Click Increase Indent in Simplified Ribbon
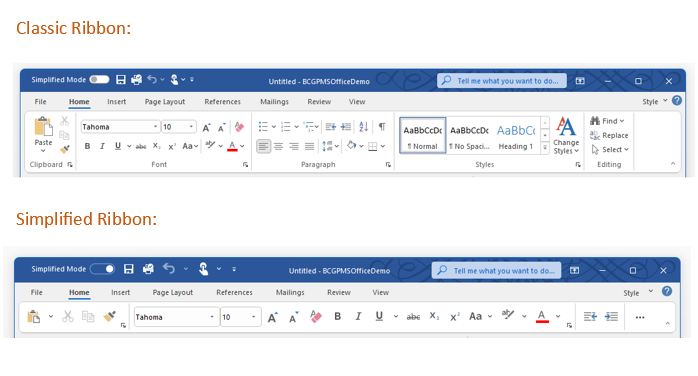Viewport: 698px width, 376px height. (x=611, y=316)
